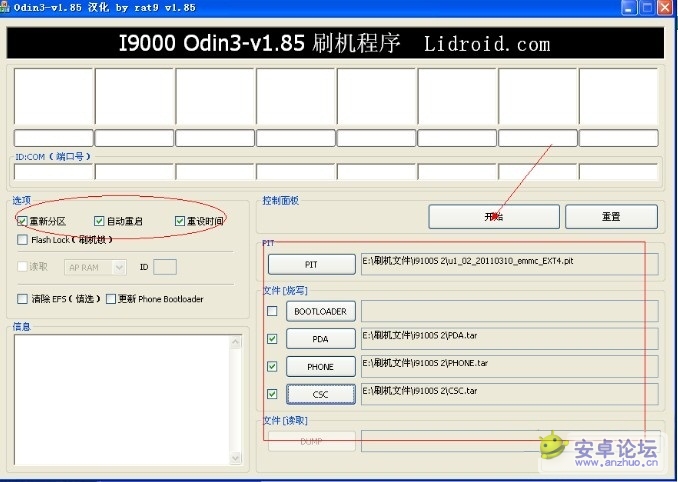Check the BOOTLOADER file checkbox

272,311
